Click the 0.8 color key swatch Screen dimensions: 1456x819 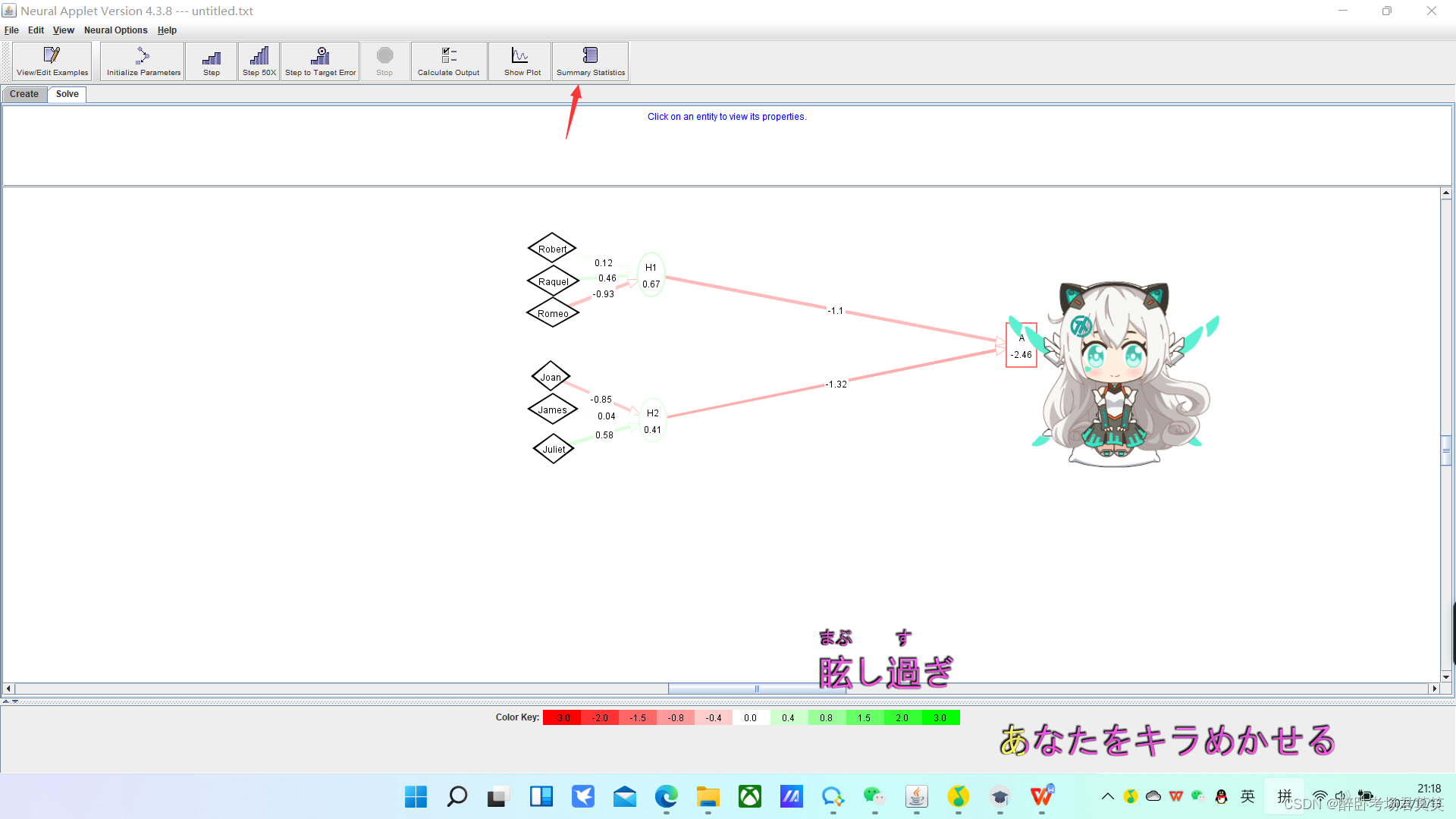[x=827, y=717]
